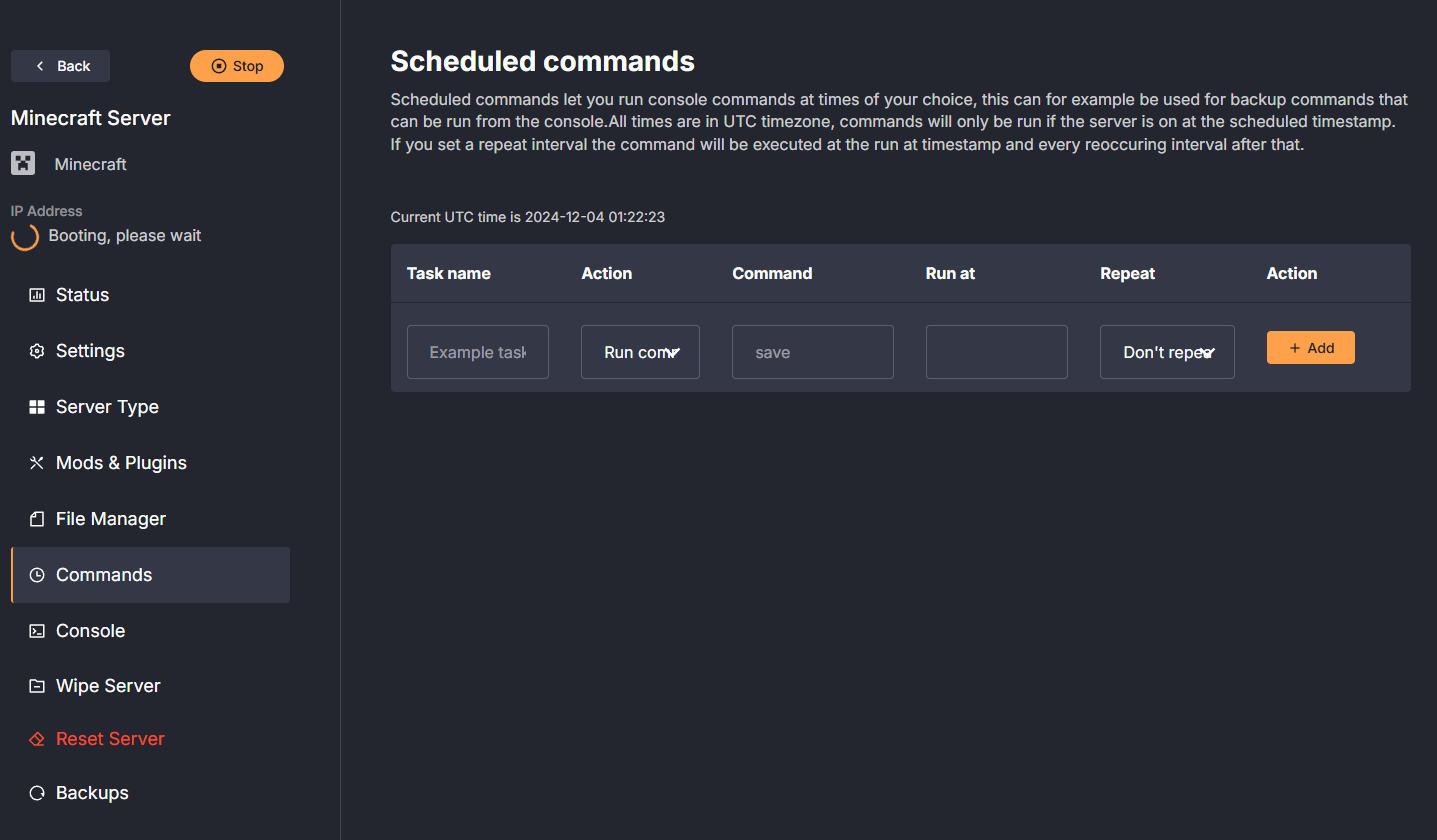The height and width of the screenshot is (840, 1437).
Task: Switch to the Wipe Server page
Action: (x=107, y=685)
